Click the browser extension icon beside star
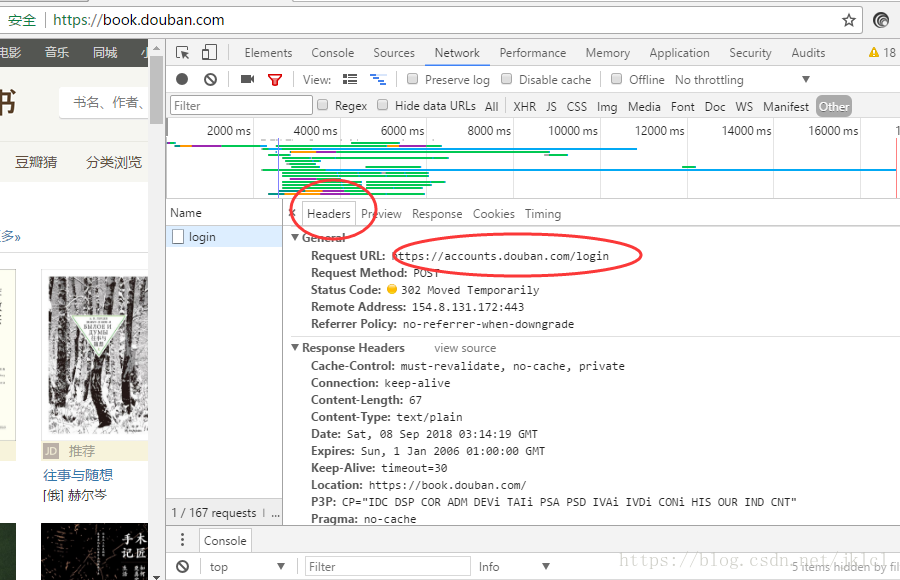 tap(880, 20)
